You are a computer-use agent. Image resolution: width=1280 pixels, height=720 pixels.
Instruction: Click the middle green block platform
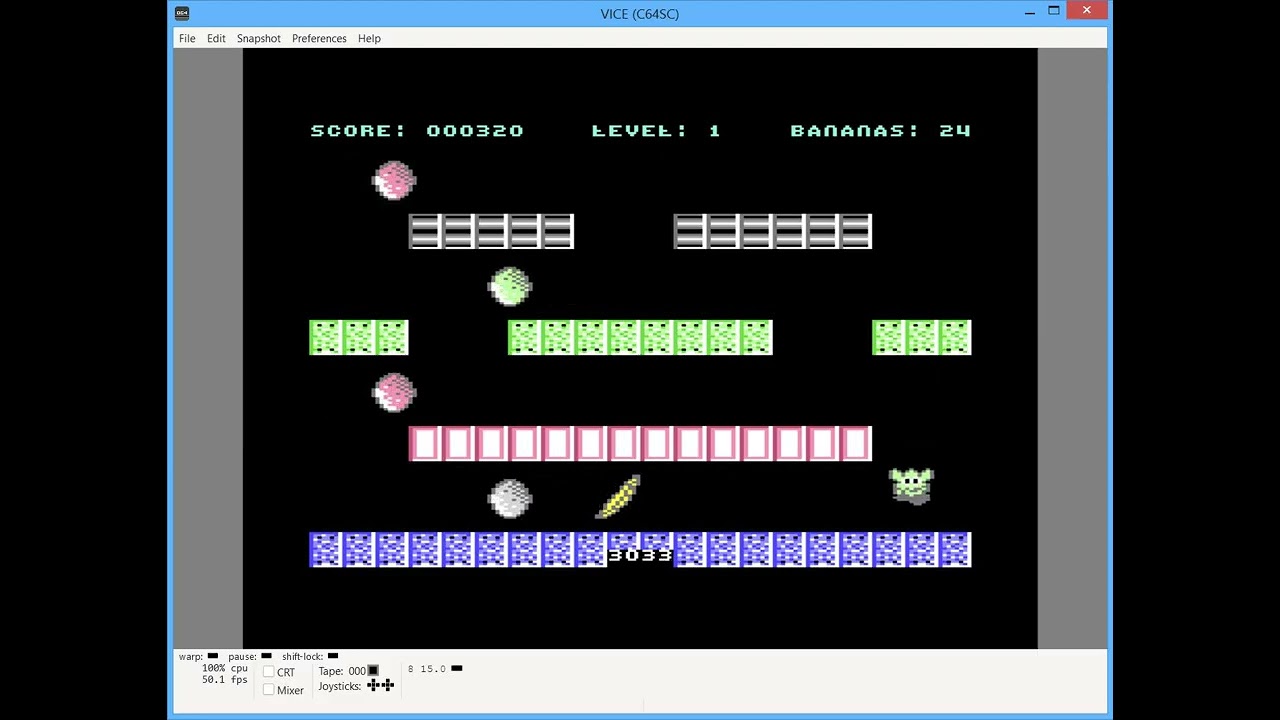[x=640, y=337]
